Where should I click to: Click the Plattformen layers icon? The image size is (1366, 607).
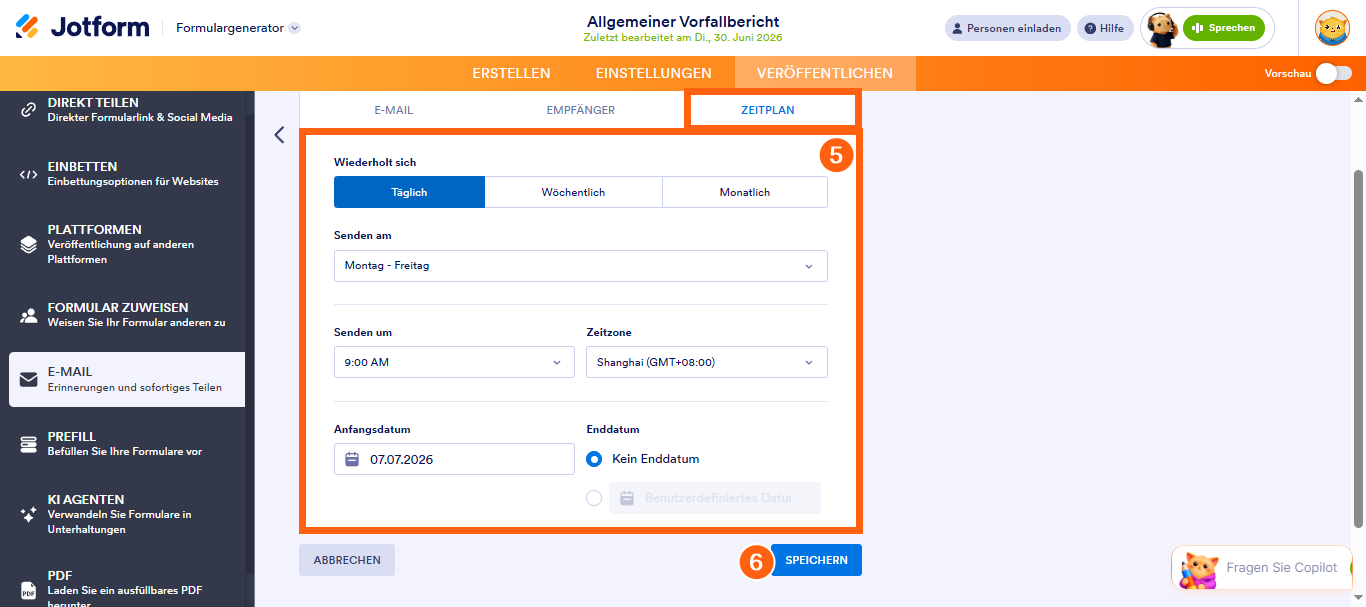click(x=28, y=244)
